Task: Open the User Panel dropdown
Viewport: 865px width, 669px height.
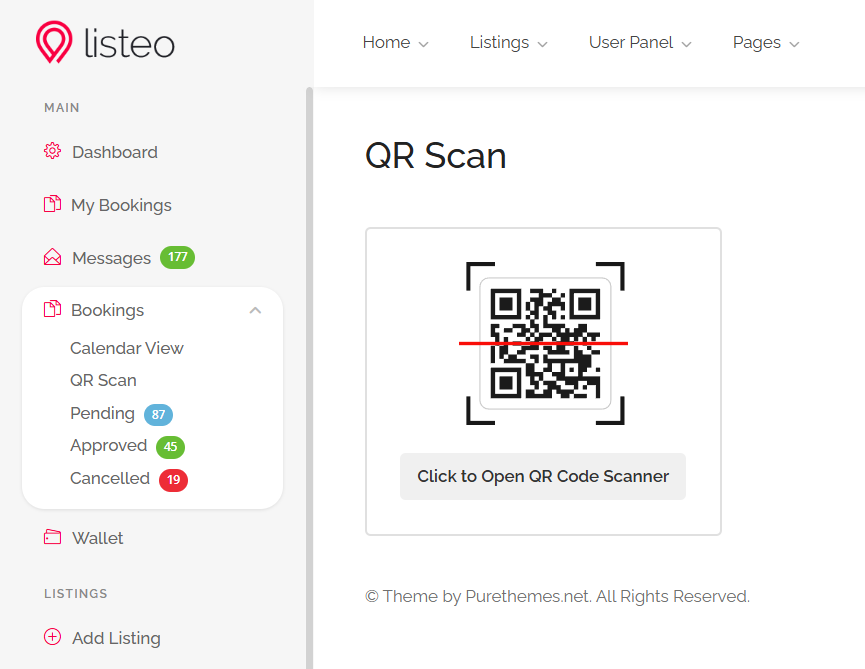Action: 640,43
